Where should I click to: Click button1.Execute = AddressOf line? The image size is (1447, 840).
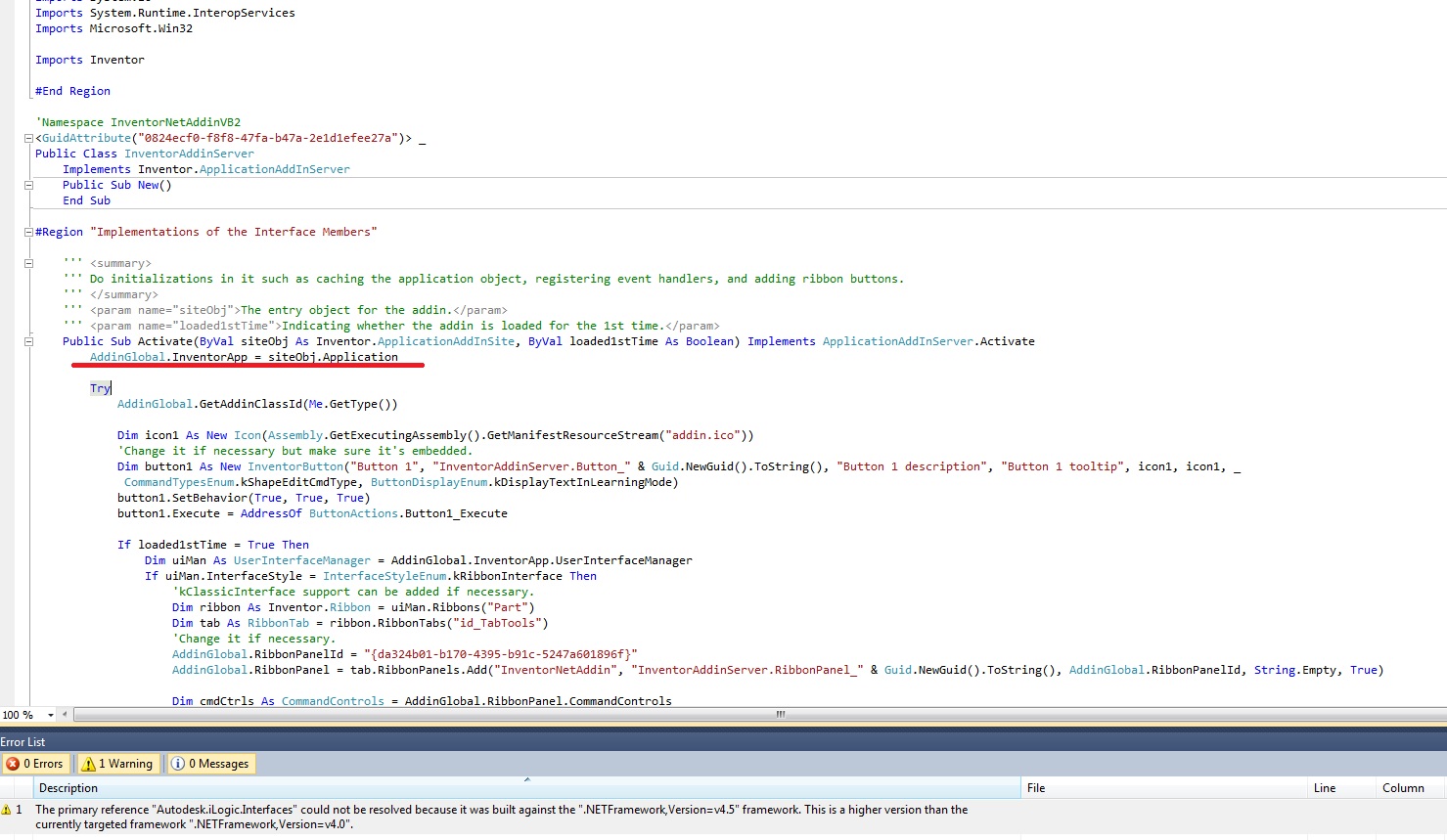pyautogui.click(x=312, y=513)
